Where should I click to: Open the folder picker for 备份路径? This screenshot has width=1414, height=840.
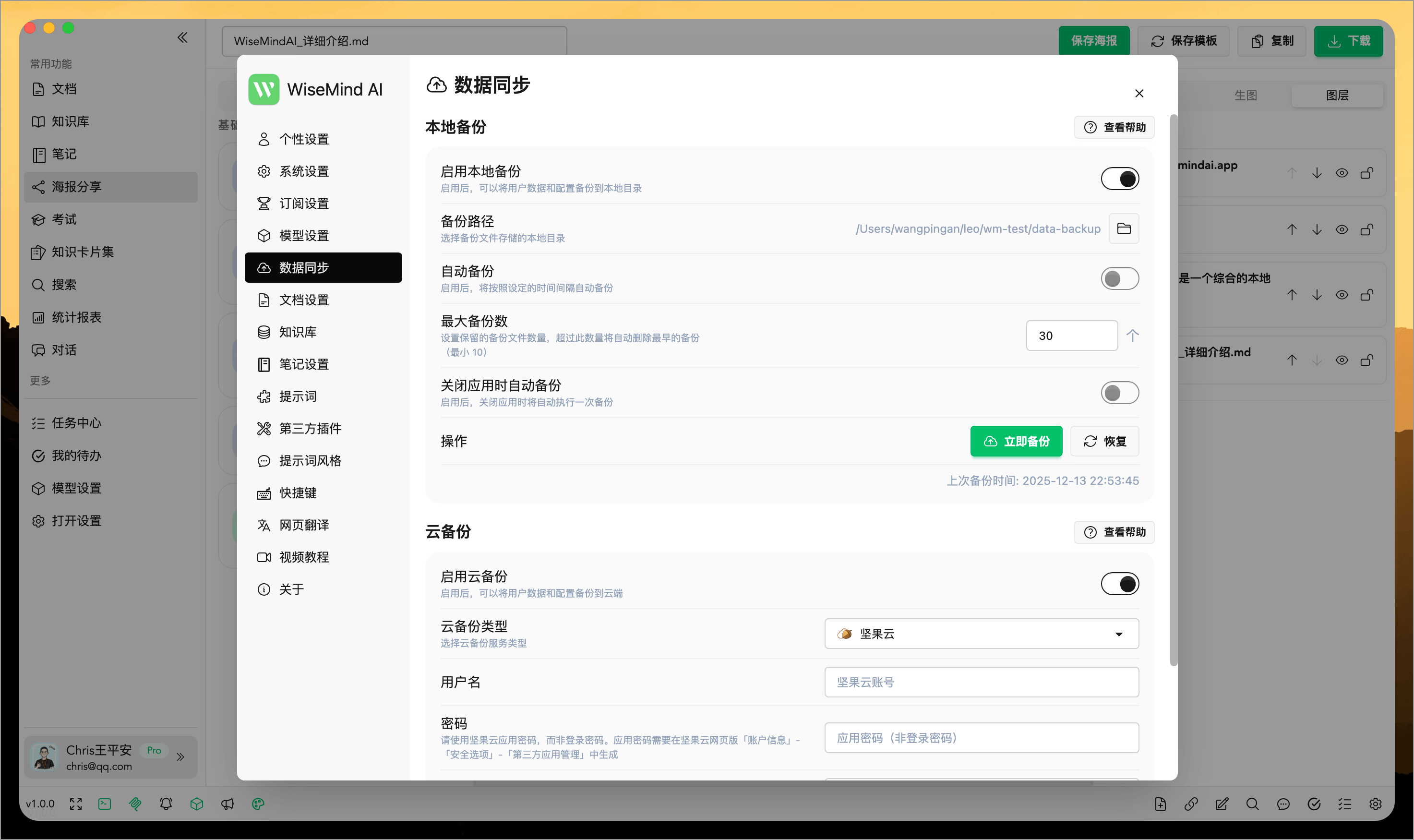[1124, 228]
